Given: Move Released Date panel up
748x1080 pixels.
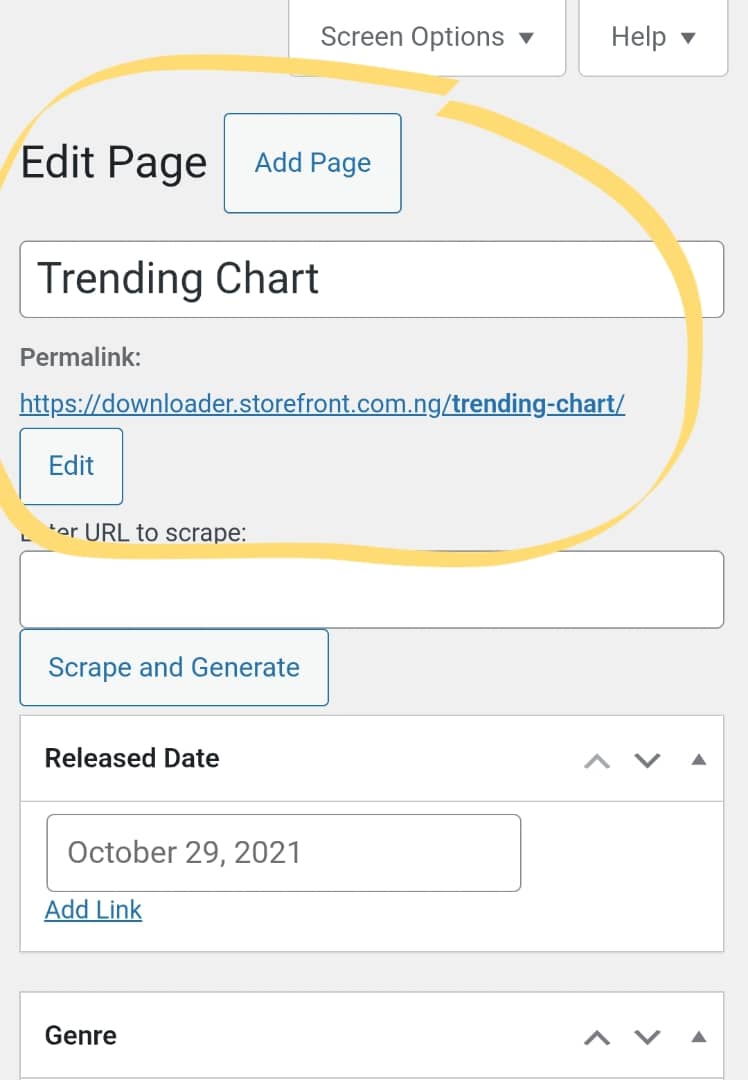Looking at the screenshot, I should point(596,760).
